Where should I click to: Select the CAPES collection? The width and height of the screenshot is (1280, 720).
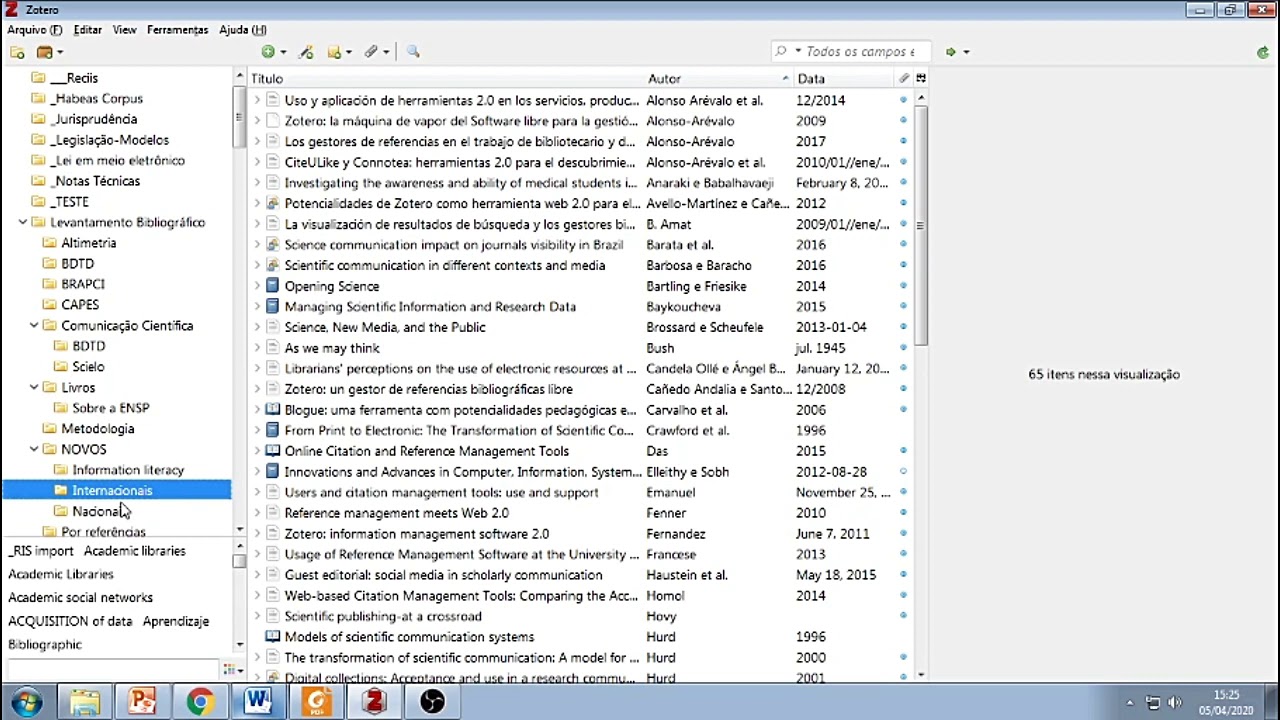tap(80, 305)
